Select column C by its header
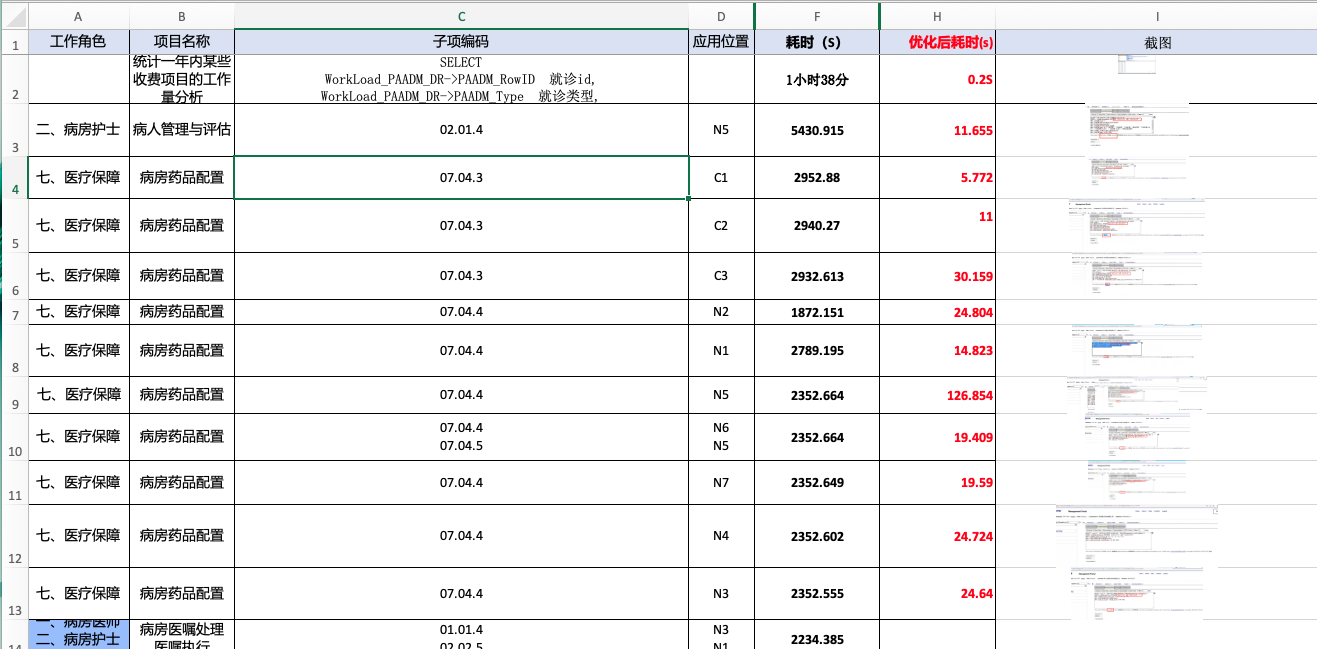This screenshot has height=649, width=1317. [x=461, y=17]
